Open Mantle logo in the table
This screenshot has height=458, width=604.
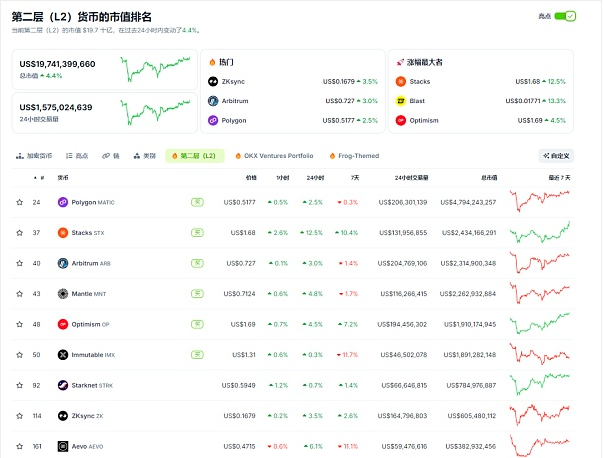click(x=63, y=294)
